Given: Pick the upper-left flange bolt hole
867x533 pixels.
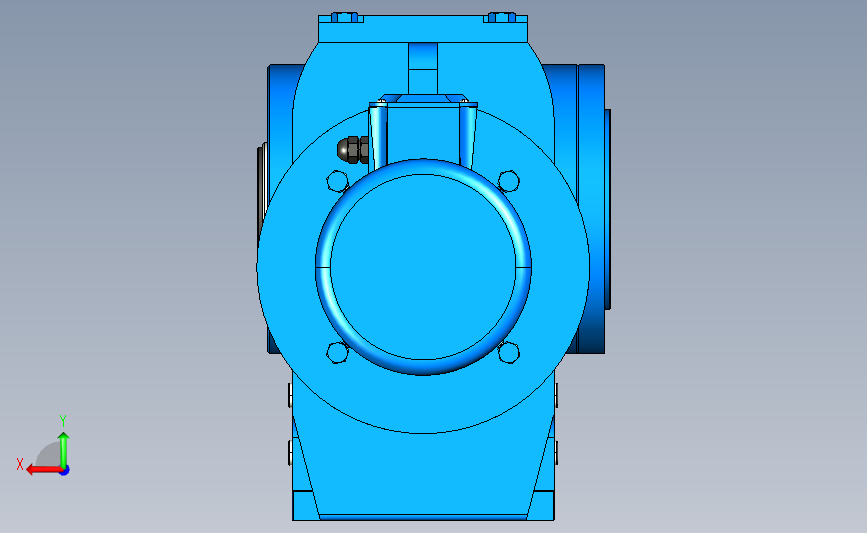Looking at the screenshot, I should click(337, 181).
